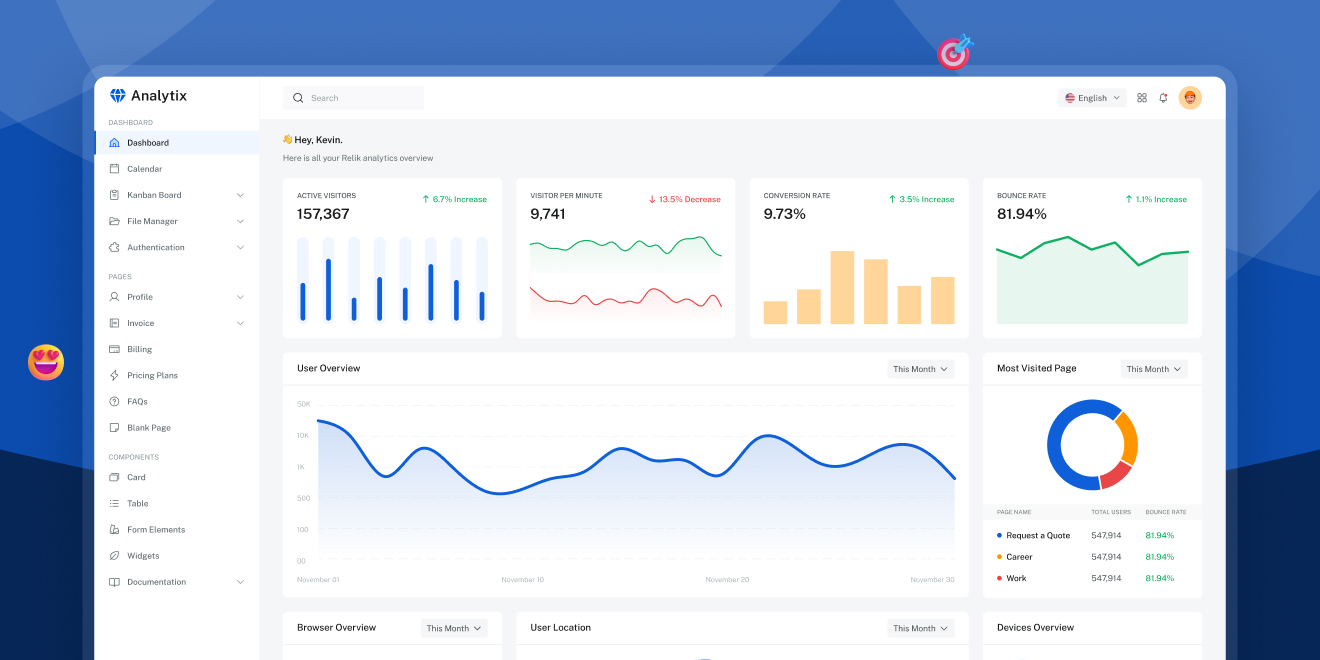Open User Location This Month dropdown
1320x660 pixels.
point(921,628)
